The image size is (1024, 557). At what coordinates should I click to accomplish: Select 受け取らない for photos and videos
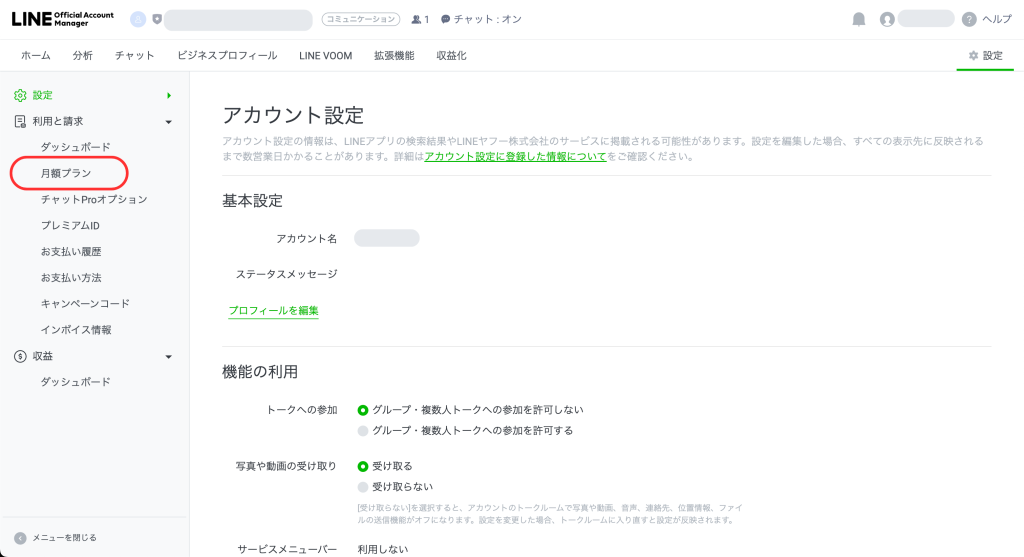tap(363, 487)
